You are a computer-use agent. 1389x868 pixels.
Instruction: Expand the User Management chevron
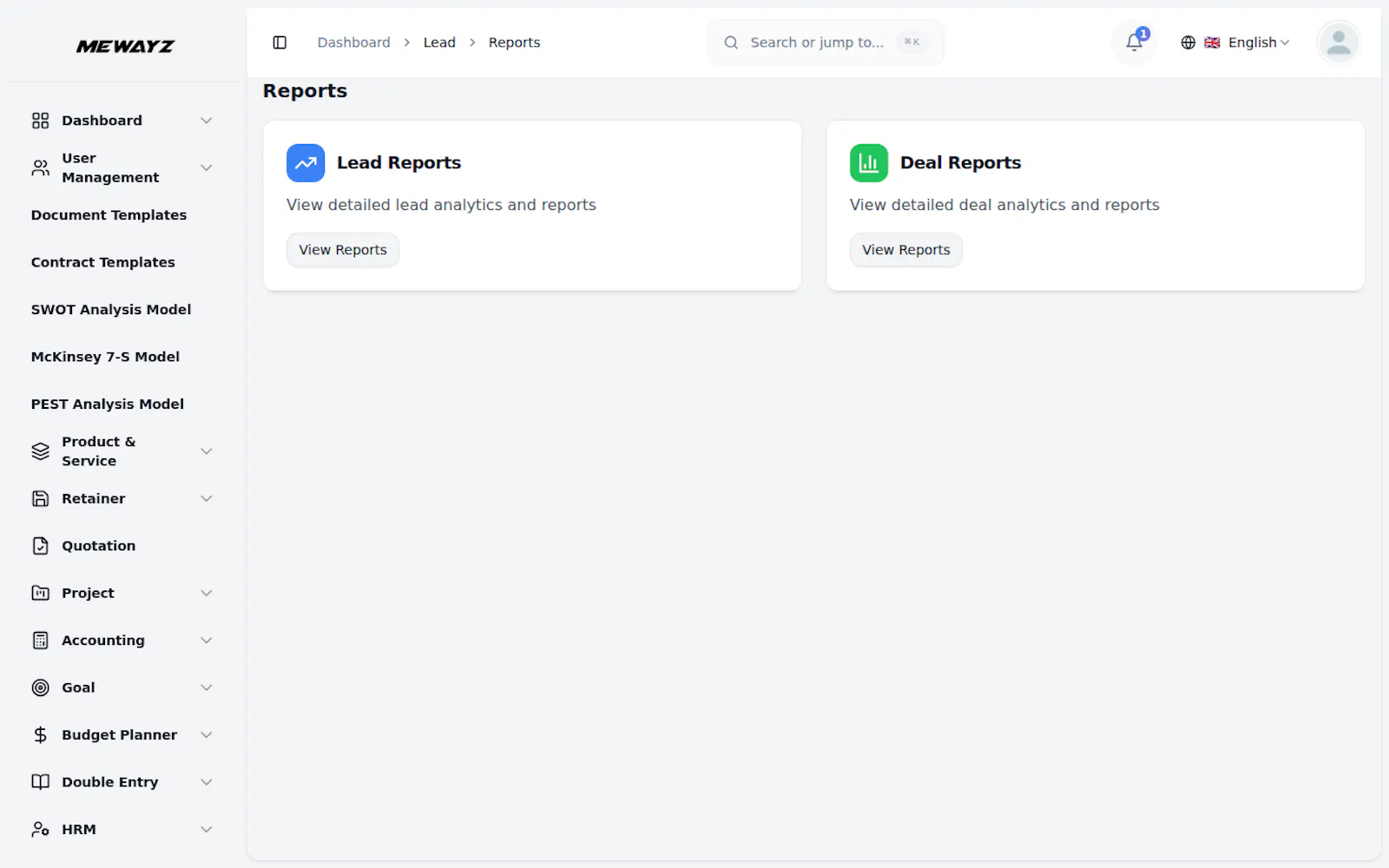(207, 168)
